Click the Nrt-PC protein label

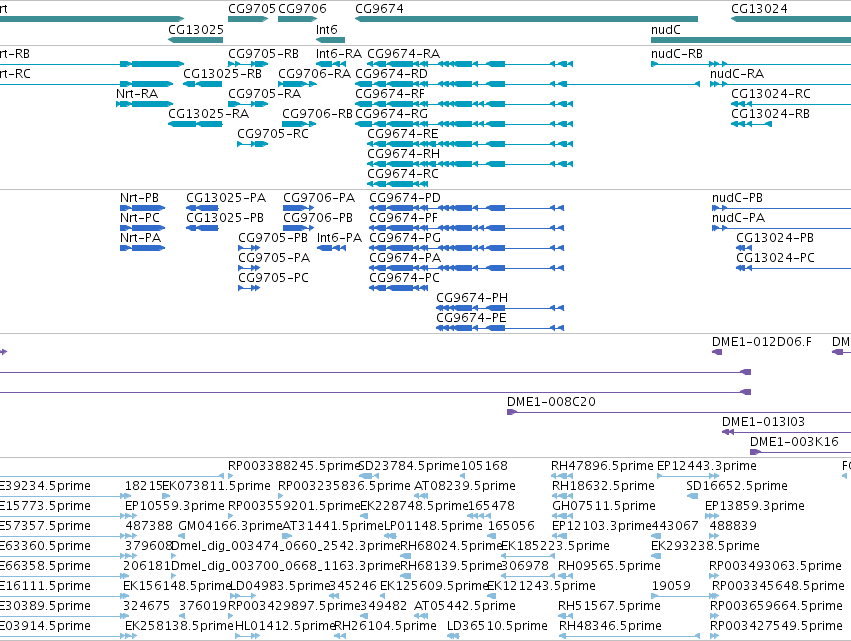140,218
